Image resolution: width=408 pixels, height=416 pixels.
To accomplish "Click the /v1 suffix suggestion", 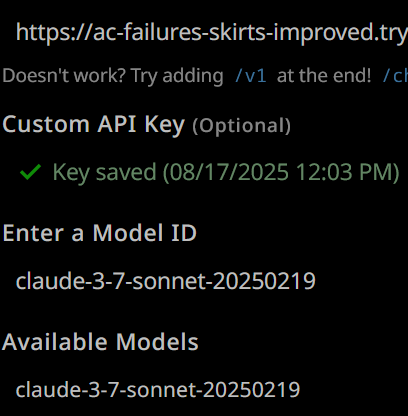I will tap(251, 76).
